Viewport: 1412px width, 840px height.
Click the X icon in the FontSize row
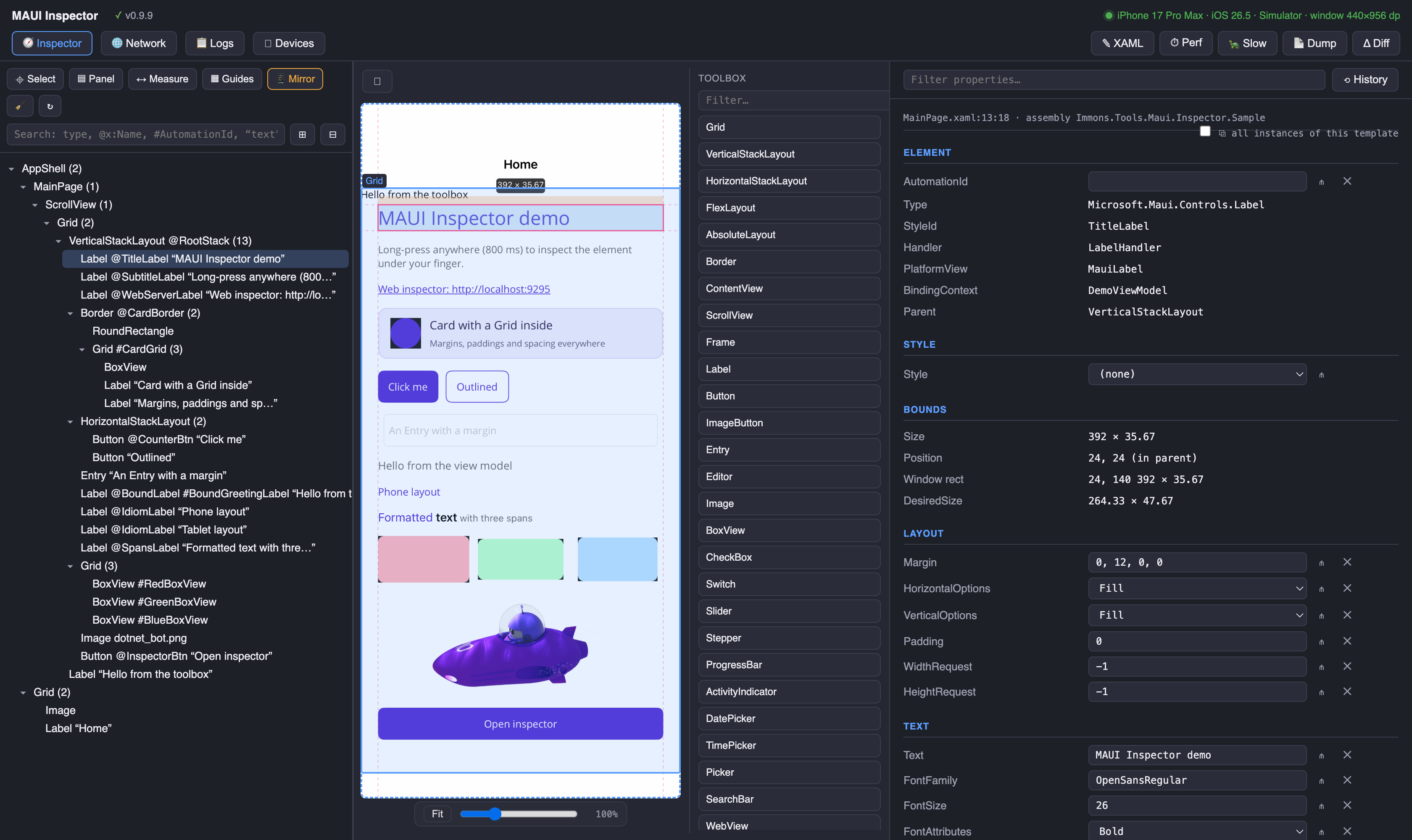tap(1347, 805)
